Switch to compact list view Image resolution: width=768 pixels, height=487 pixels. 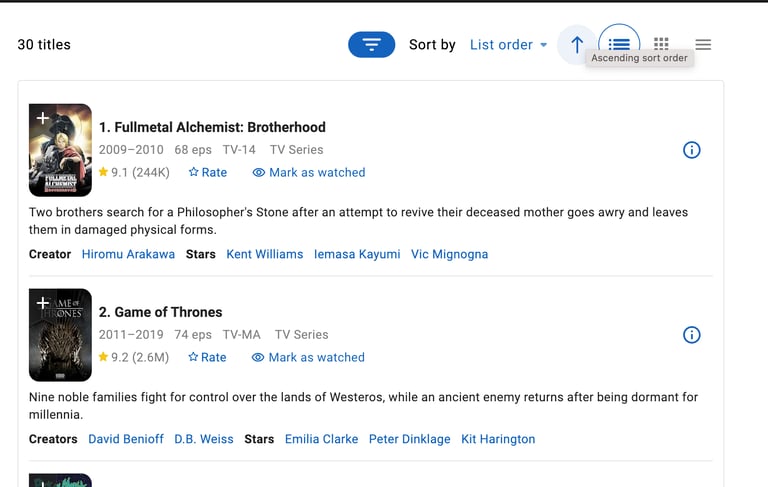click(x=703, y=45)
